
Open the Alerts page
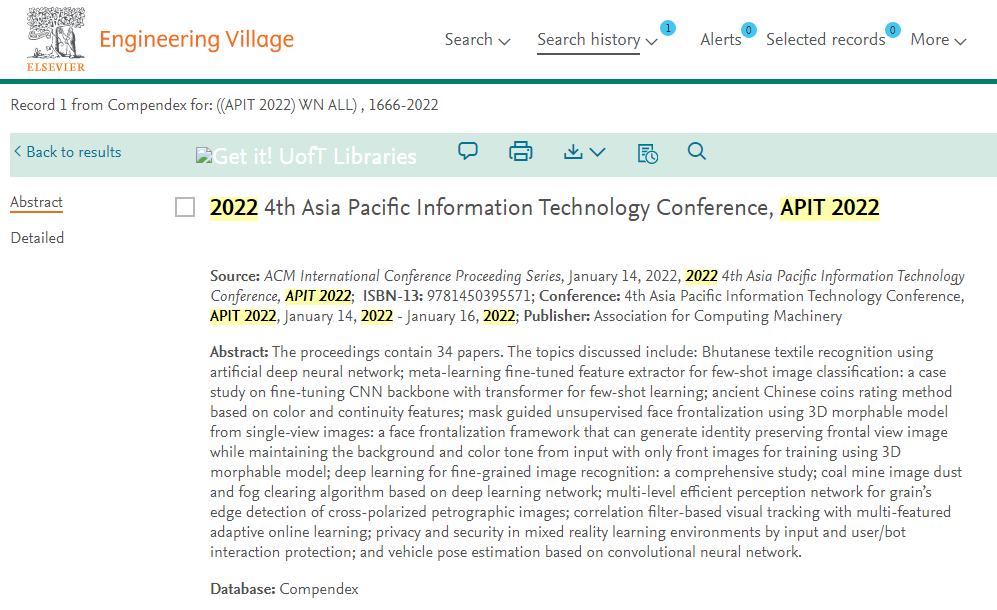(x=720, y=40)
